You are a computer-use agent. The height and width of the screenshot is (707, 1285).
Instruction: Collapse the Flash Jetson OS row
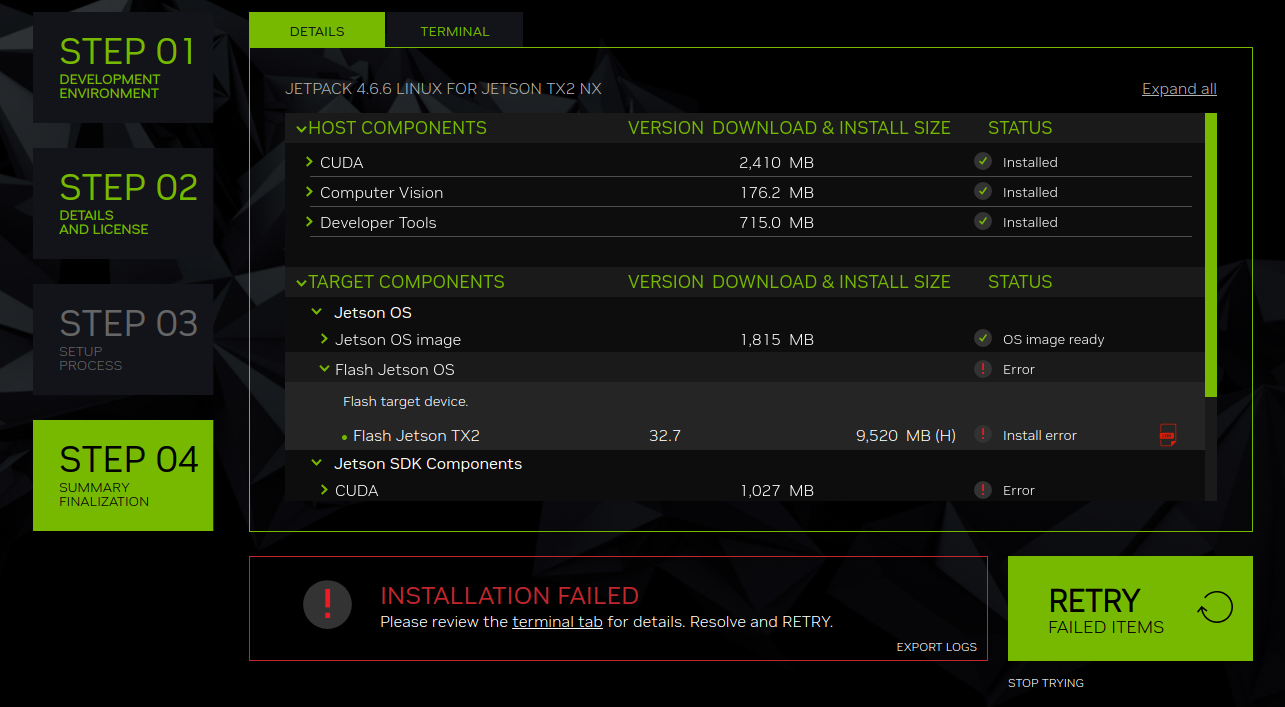point(324,369)
